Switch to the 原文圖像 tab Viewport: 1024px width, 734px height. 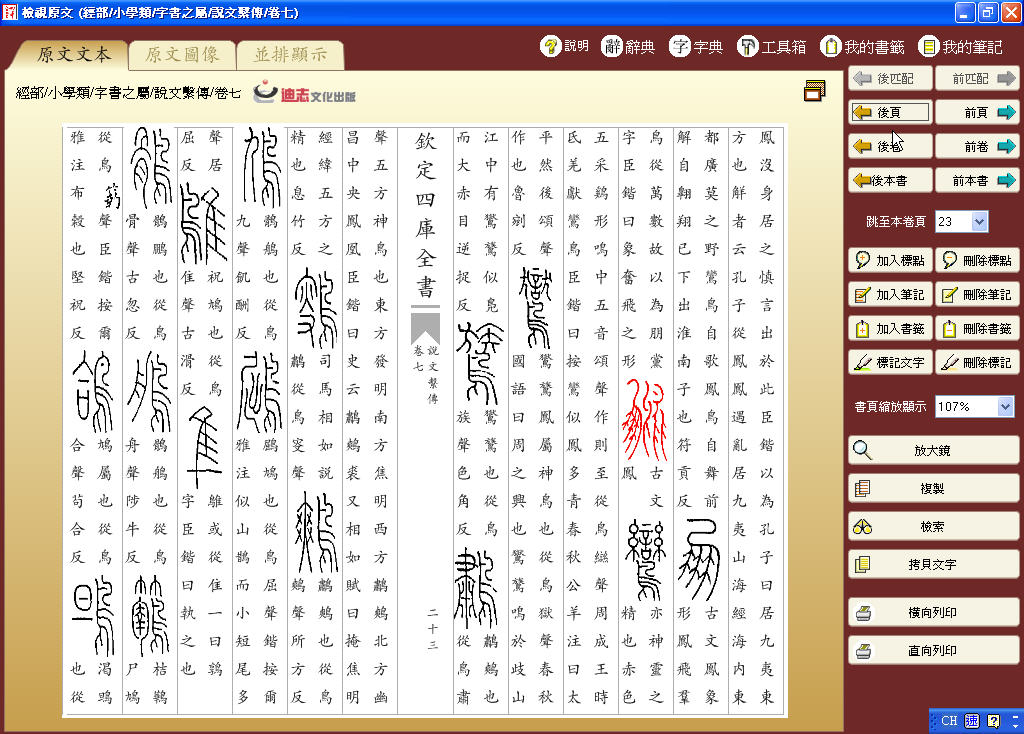click(181, 55)
